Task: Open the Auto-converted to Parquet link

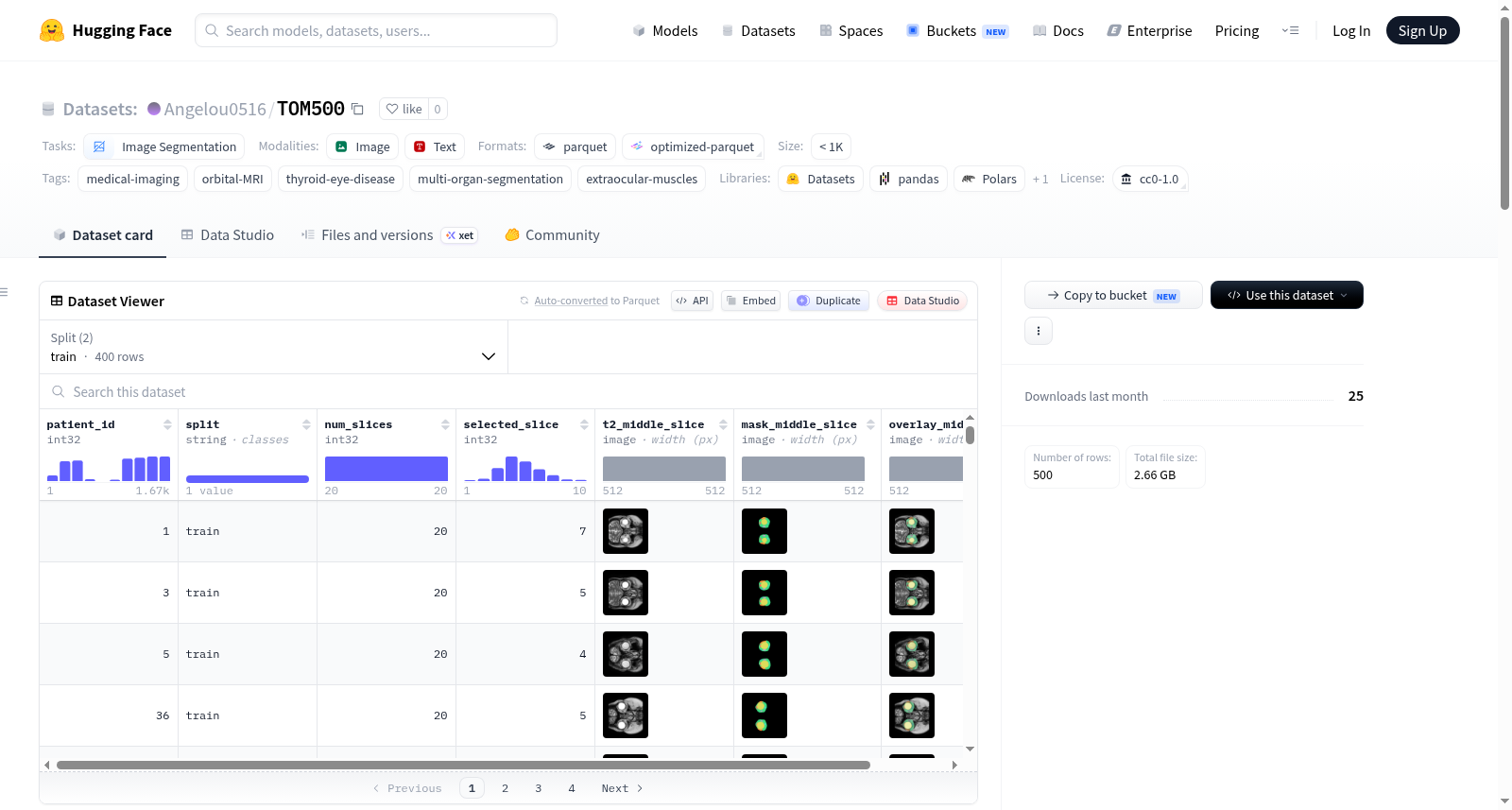Action: (x=571, y=301)
